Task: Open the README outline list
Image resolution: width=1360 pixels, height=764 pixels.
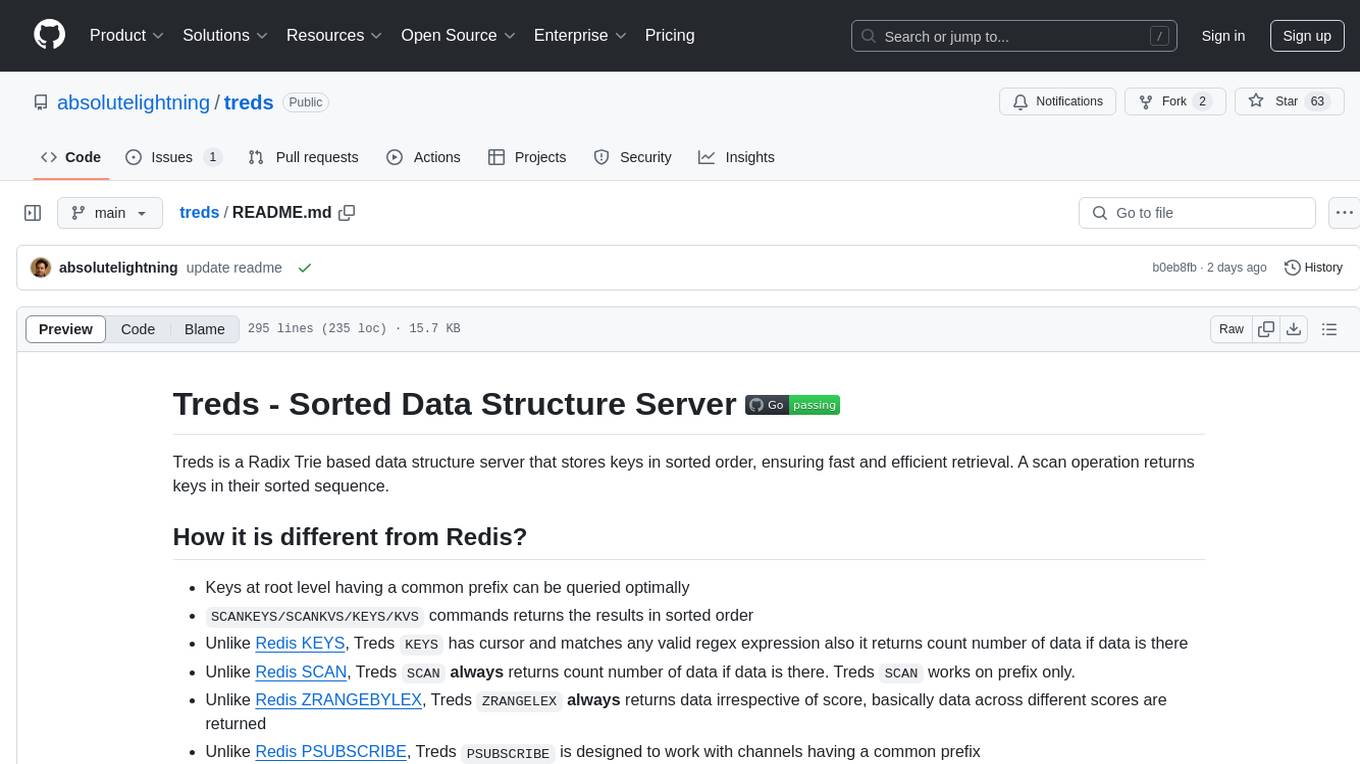Action: click(x=1329, y=329)
